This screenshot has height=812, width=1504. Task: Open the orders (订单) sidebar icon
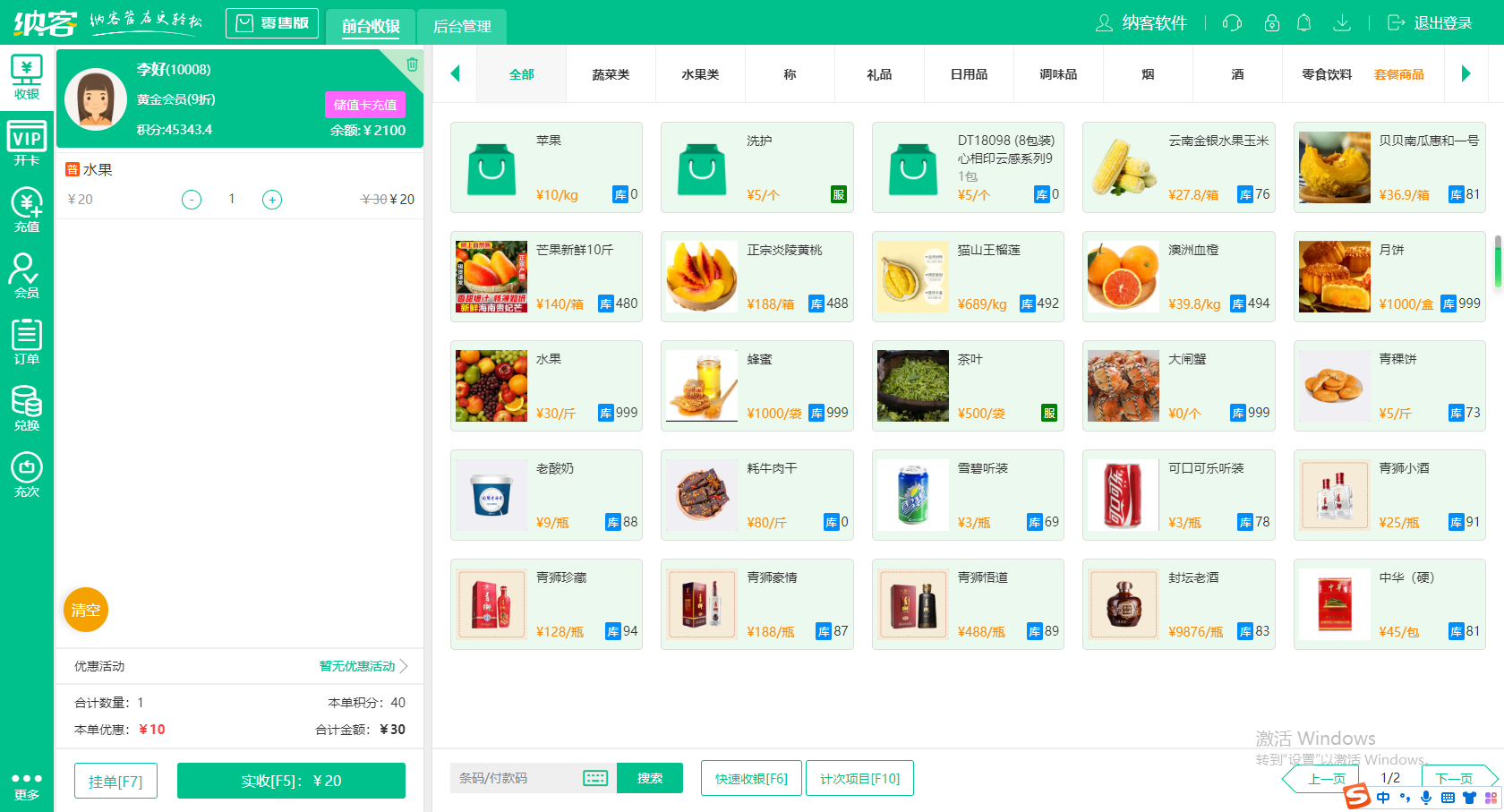(x=27, y=342)
